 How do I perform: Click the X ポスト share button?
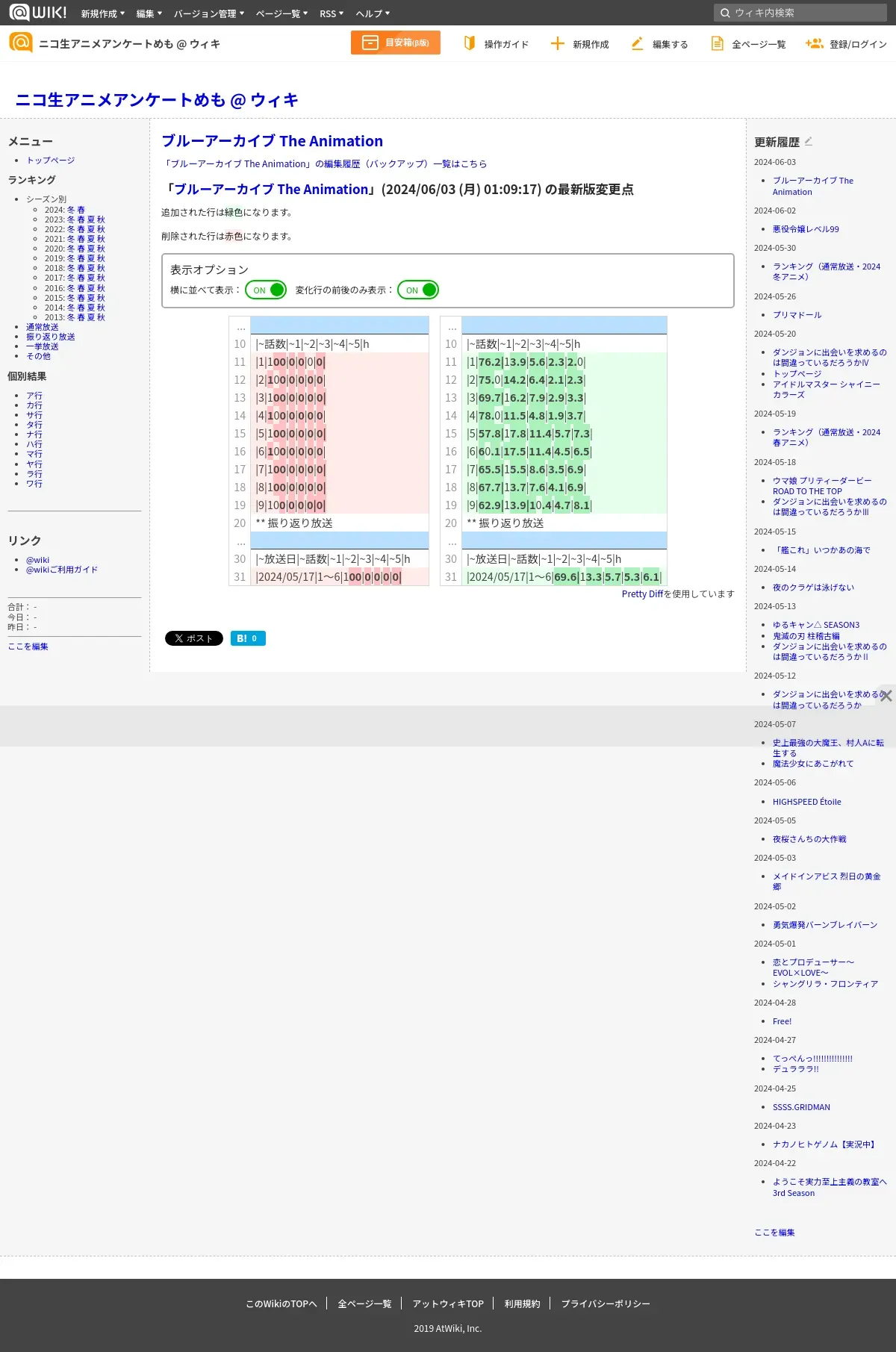(194, 638)
